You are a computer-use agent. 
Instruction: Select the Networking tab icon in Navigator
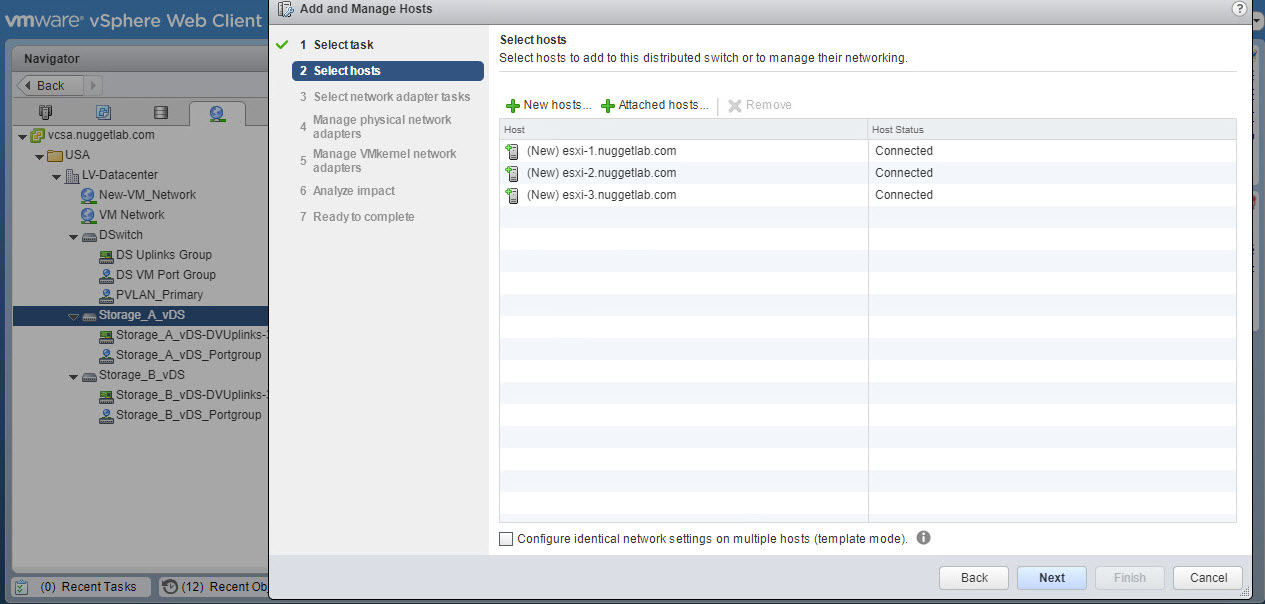pos(217,113)
